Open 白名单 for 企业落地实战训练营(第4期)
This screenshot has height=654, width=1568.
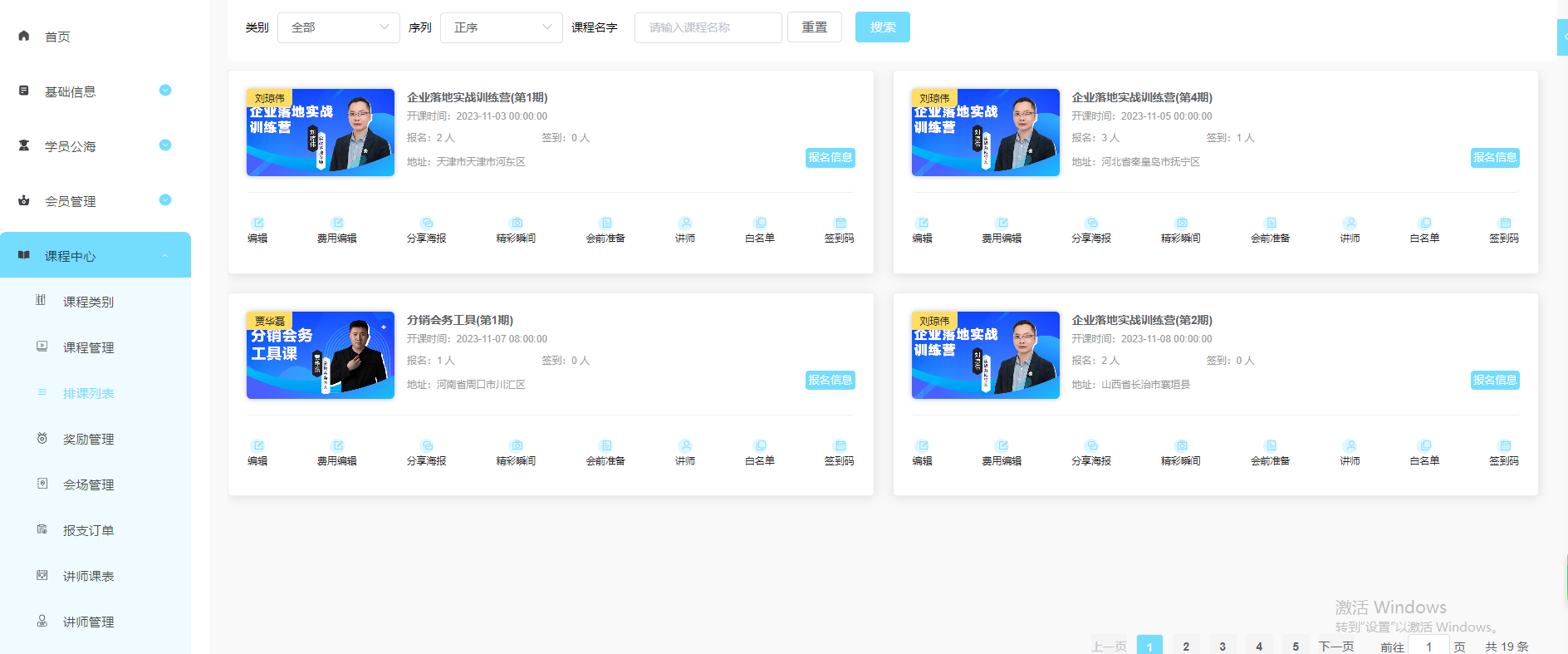(x=1425, y=230)
